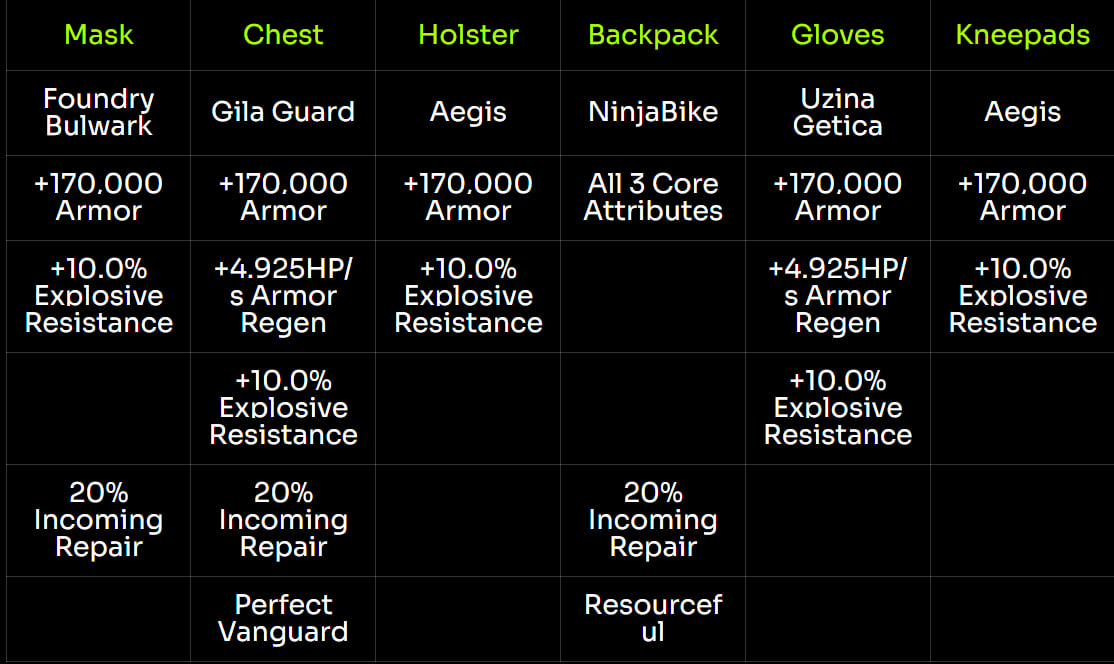1114x664 pixels.
Task: Click Armor Regen cell in Gloves column
Action: click(x=838, y=296)
